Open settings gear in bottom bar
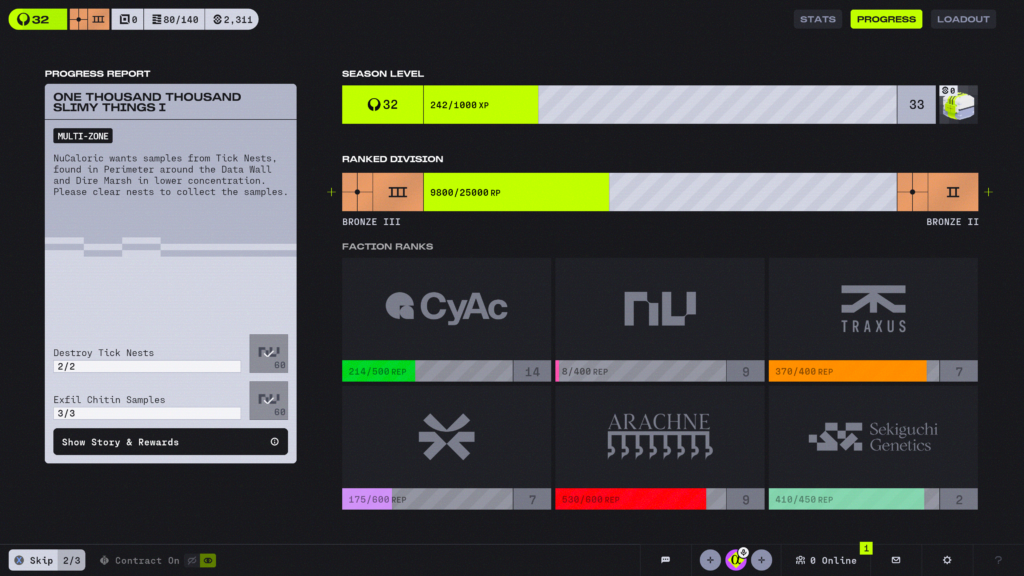The image size is (1024, 576). [x=947, y=560]
